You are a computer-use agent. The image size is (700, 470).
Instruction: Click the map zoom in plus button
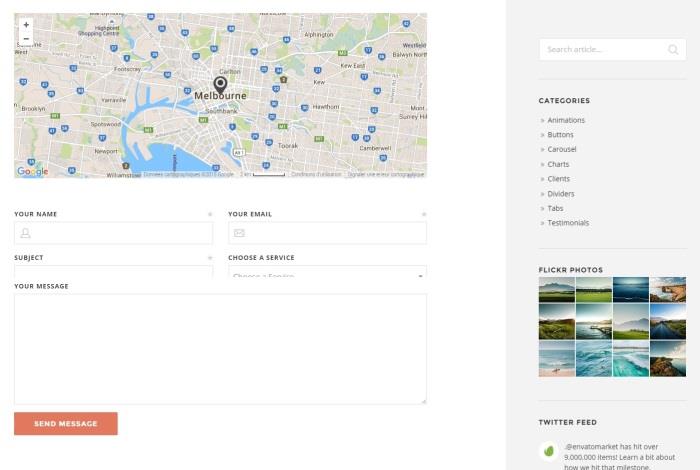tap(26, 24)
